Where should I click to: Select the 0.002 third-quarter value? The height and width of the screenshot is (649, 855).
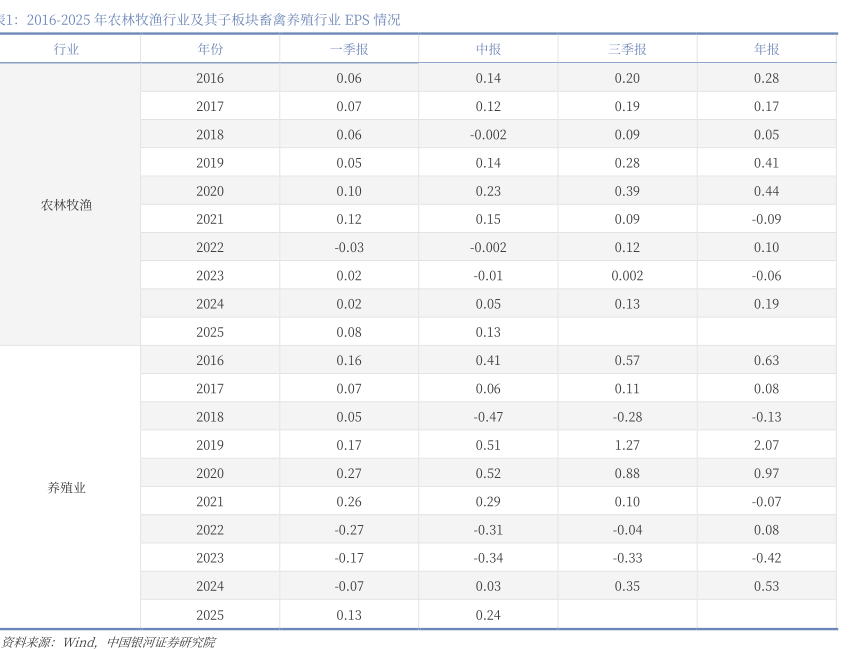tap(627, 276)
